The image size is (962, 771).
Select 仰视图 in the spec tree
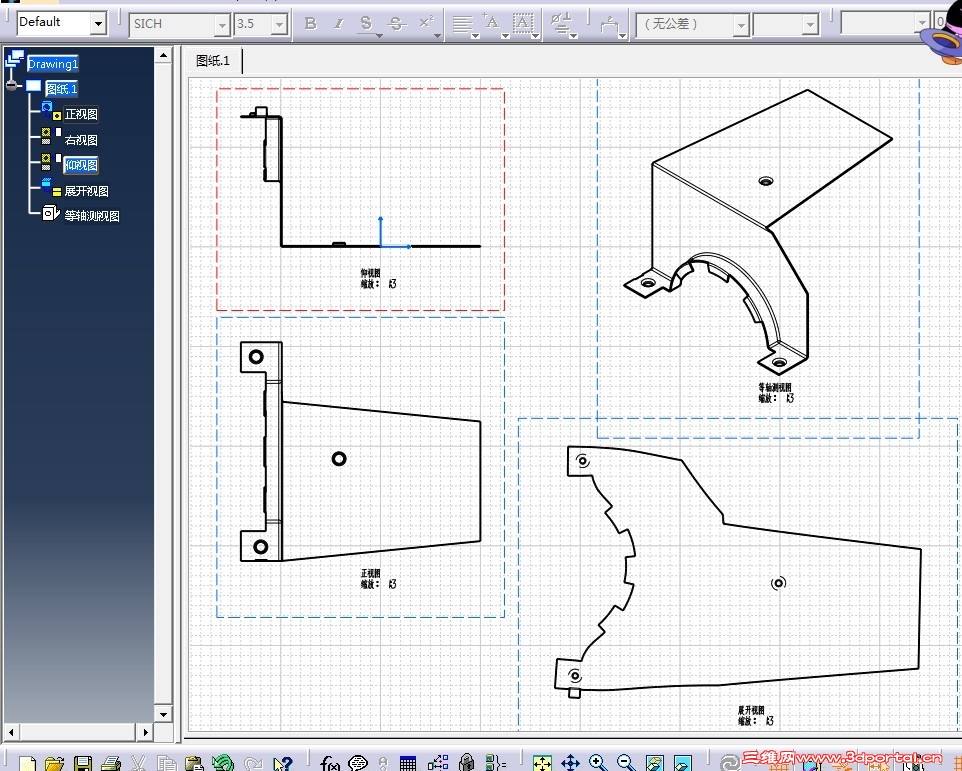point(81,165)
